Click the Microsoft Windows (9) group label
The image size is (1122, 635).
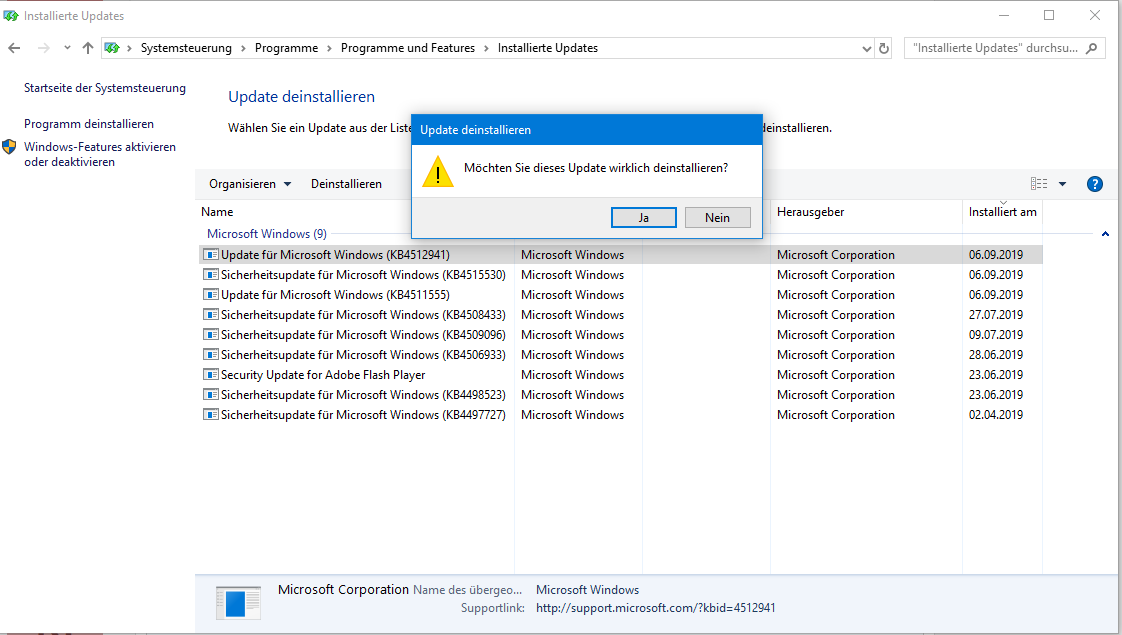tap(267, 234)
